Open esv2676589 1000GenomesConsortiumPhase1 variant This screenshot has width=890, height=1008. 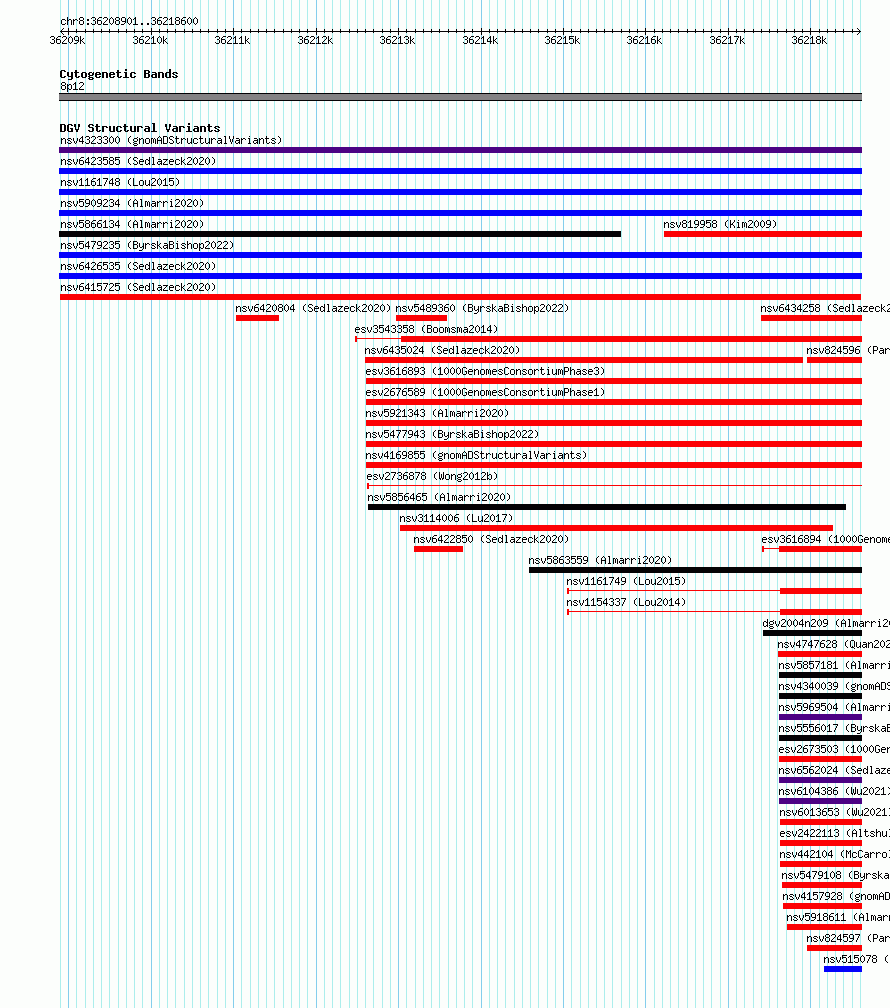486,392
